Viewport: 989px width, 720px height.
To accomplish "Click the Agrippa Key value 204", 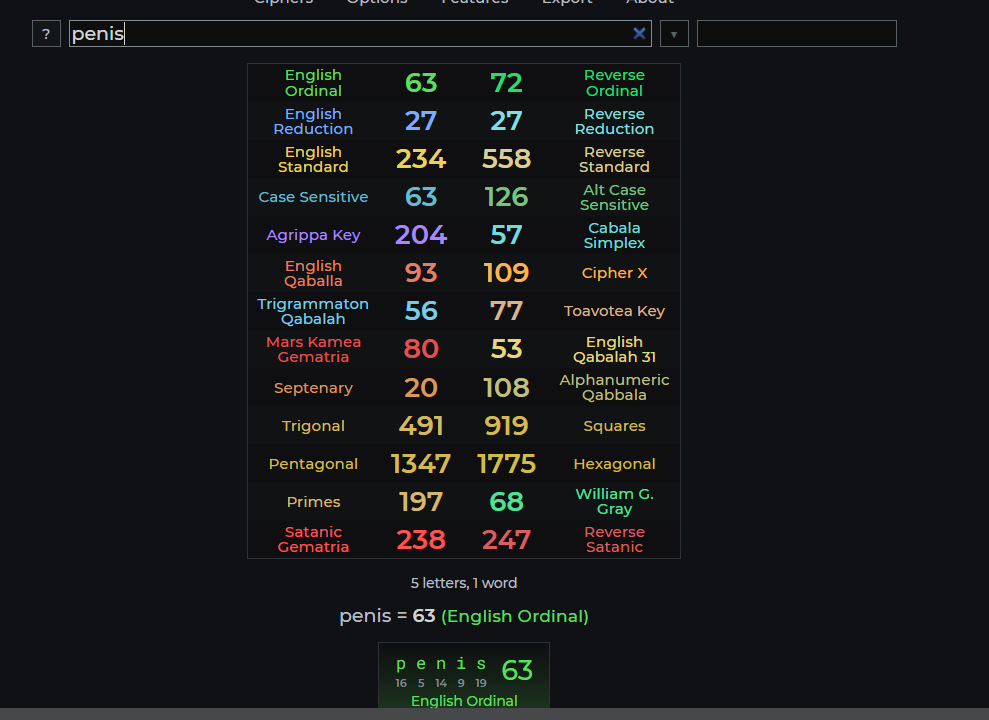I will coord(421,235).
